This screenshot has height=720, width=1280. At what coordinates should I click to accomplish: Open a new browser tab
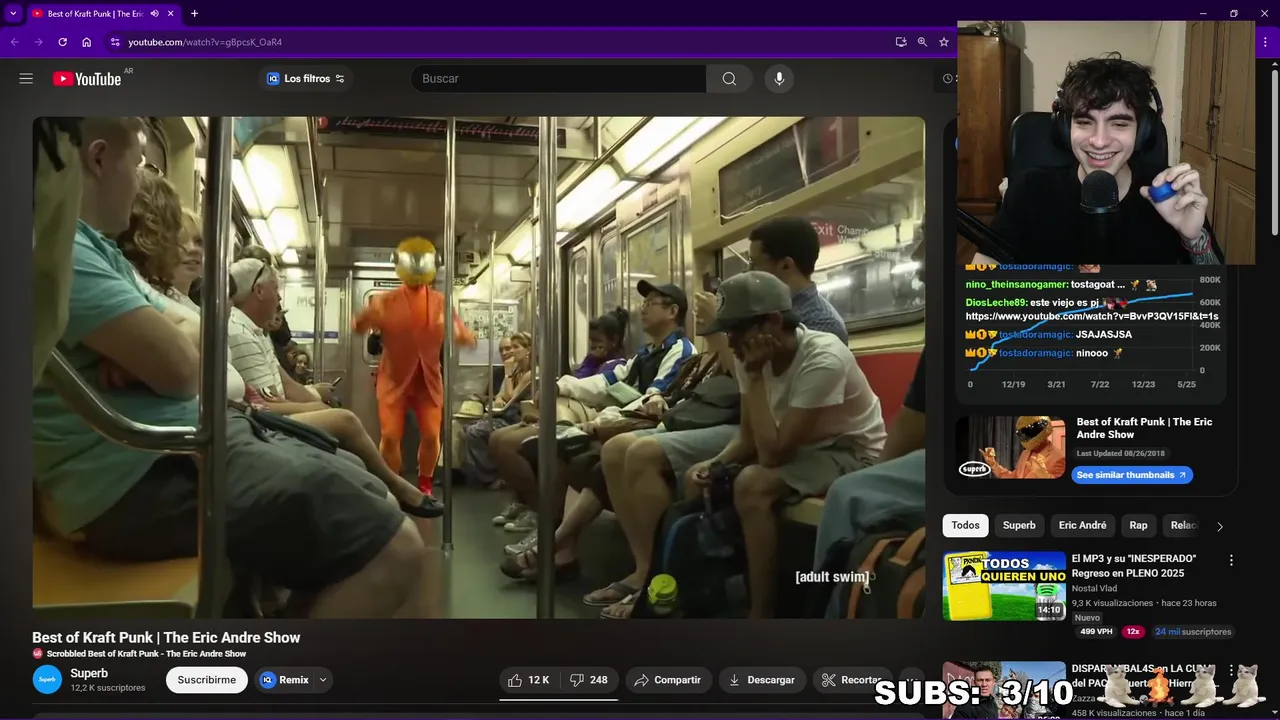click(194, 14)
